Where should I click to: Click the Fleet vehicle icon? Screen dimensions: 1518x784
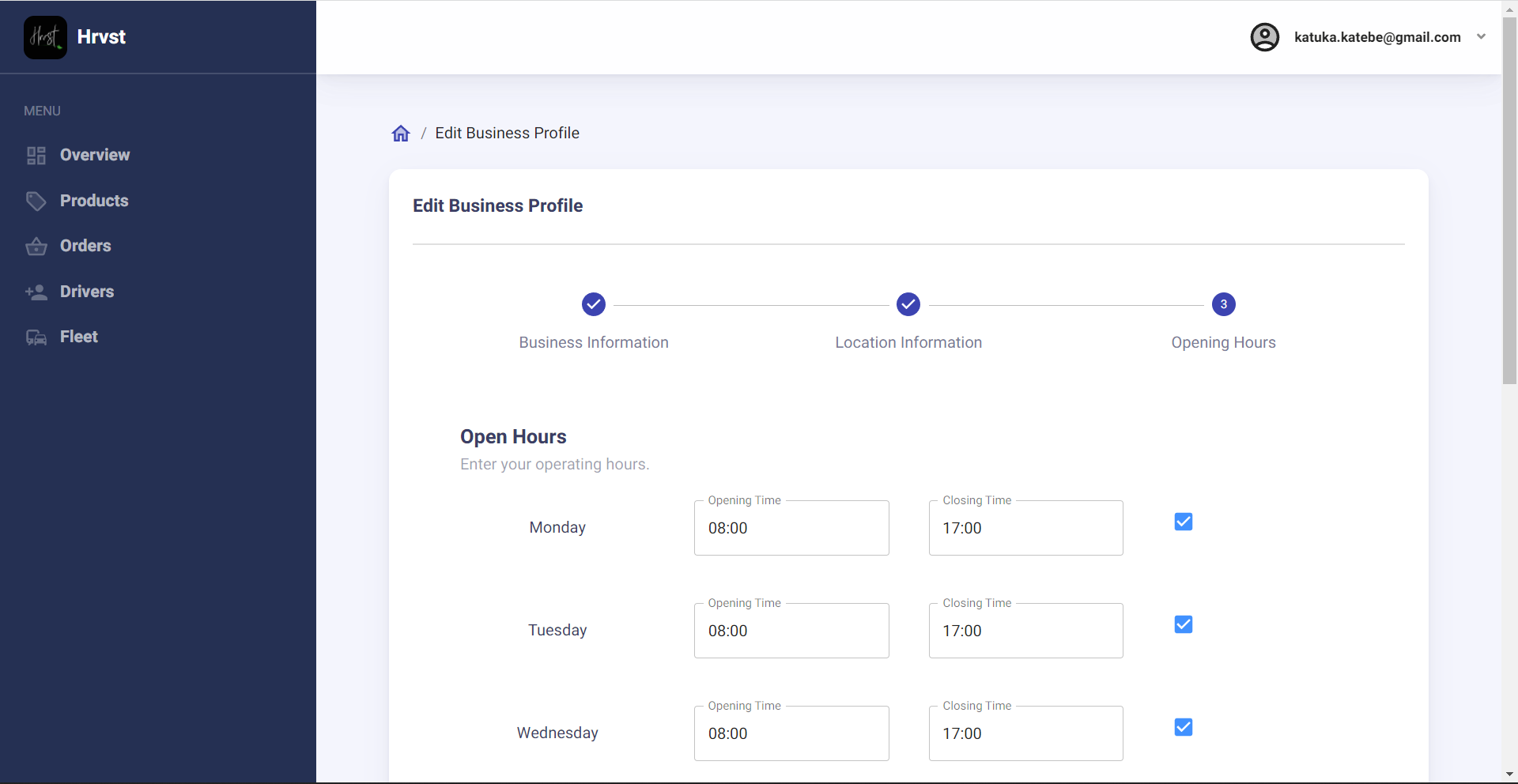[x=36, y=337]
